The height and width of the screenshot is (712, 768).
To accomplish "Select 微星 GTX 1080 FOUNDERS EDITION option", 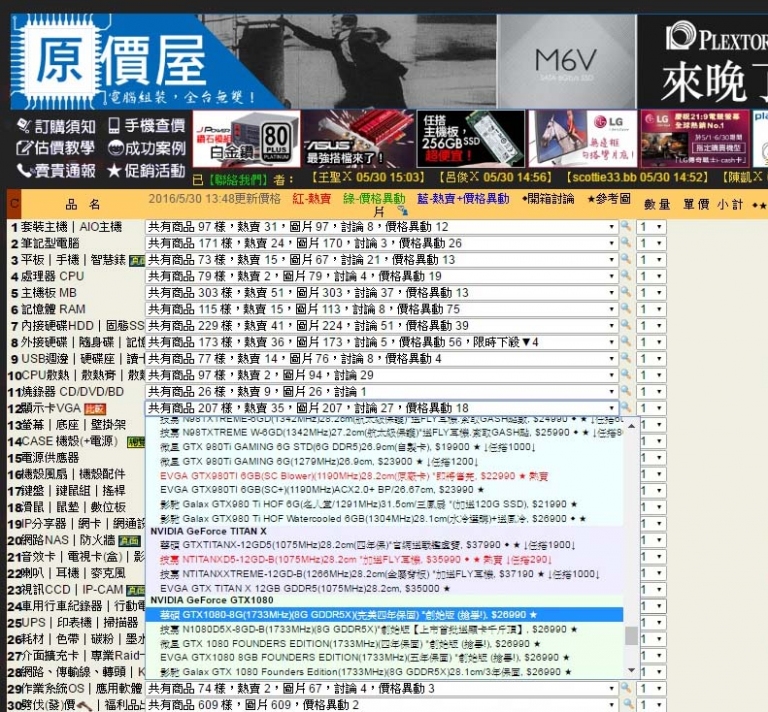I will point(384,643).
